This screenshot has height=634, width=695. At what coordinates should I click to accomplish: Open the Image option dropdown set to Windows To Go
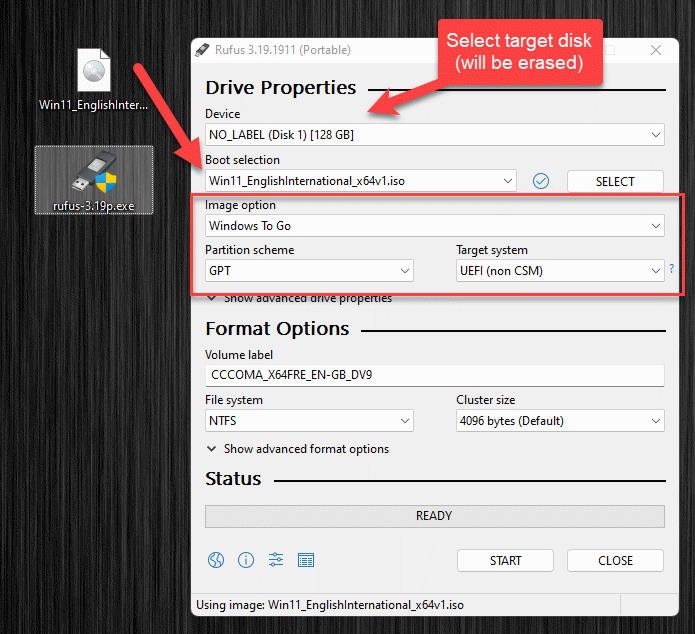click(434, 226)
